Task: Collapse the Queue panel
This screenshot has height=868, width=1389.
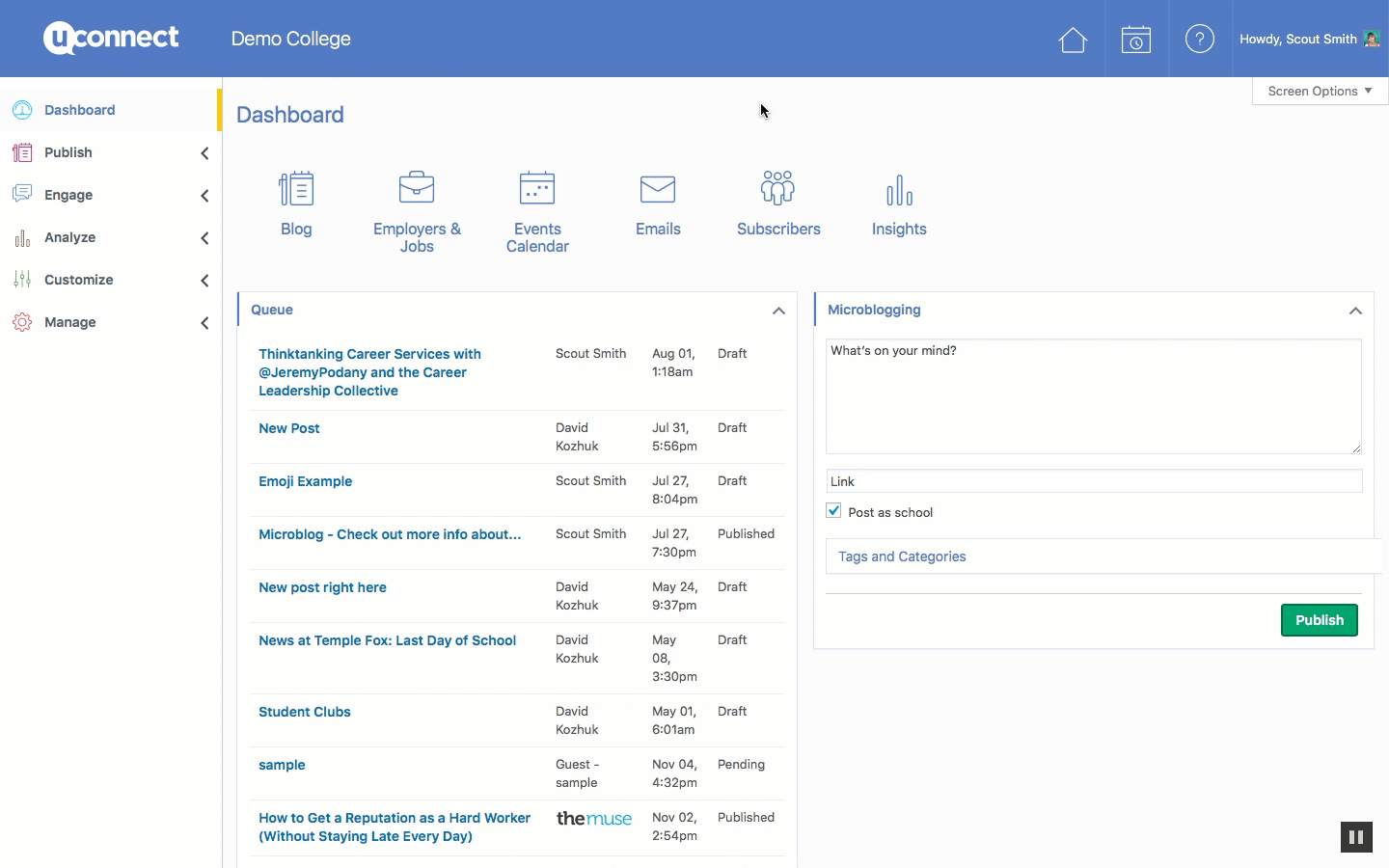Action: pos(778,311)
